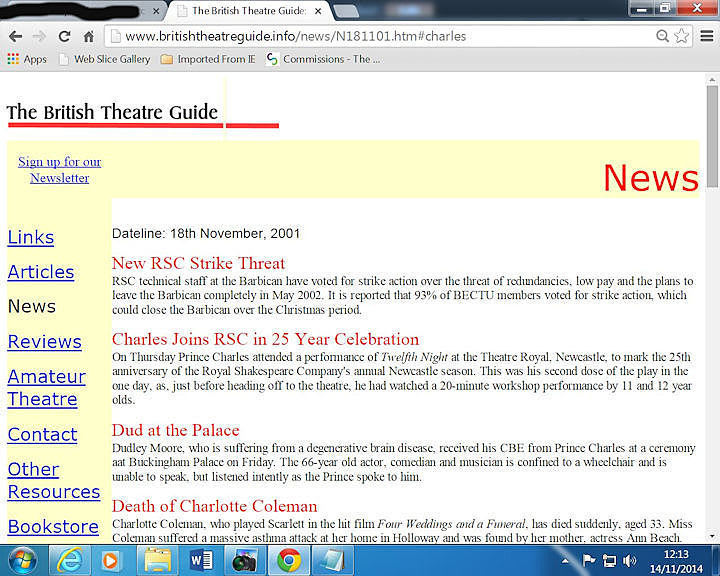Click Charles Joins RSC in 25 Year Celebration headline
The width and height of the screenshot is (720, 576).
point(265,339)
